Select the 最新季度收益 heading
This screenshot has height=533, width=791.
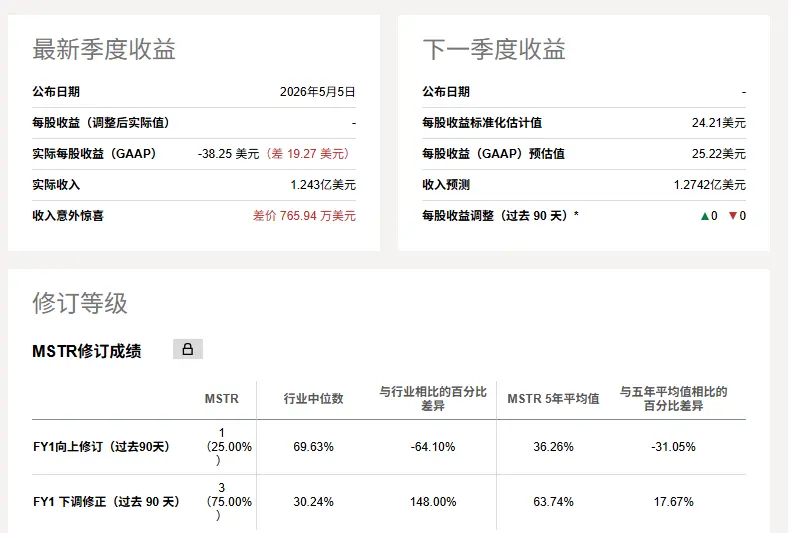(x=104, y=49)
